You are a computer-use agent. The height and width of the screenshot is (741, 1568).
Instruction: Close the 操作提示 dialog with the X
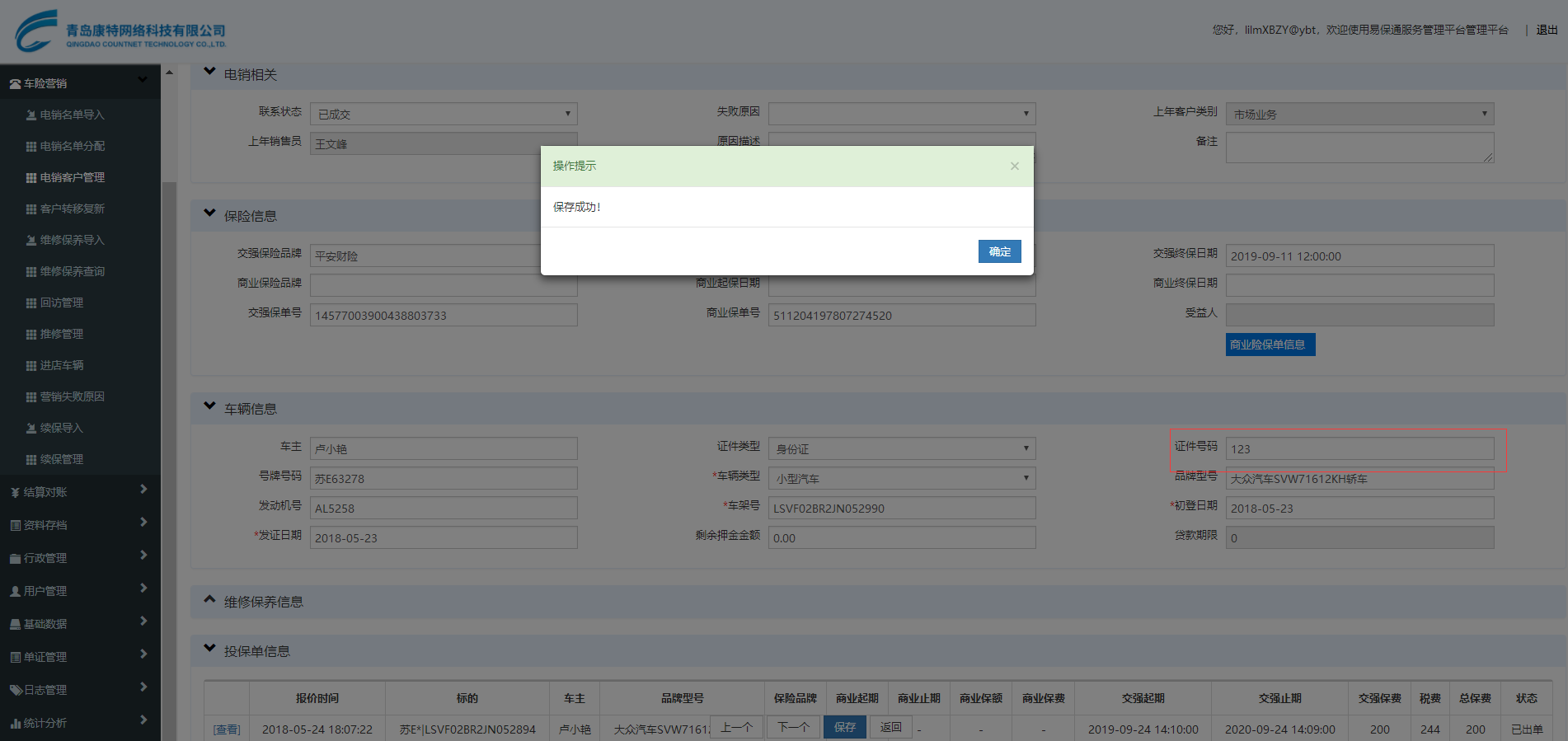tap(1015, 166)
